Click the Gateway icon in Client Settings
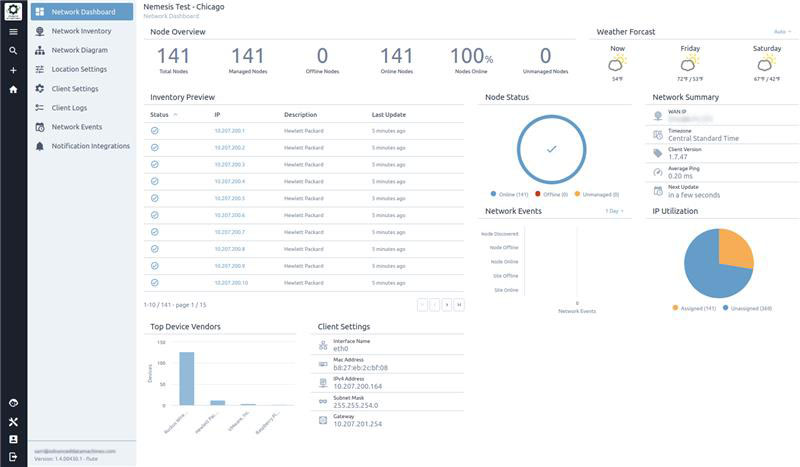 coord(323,420)
